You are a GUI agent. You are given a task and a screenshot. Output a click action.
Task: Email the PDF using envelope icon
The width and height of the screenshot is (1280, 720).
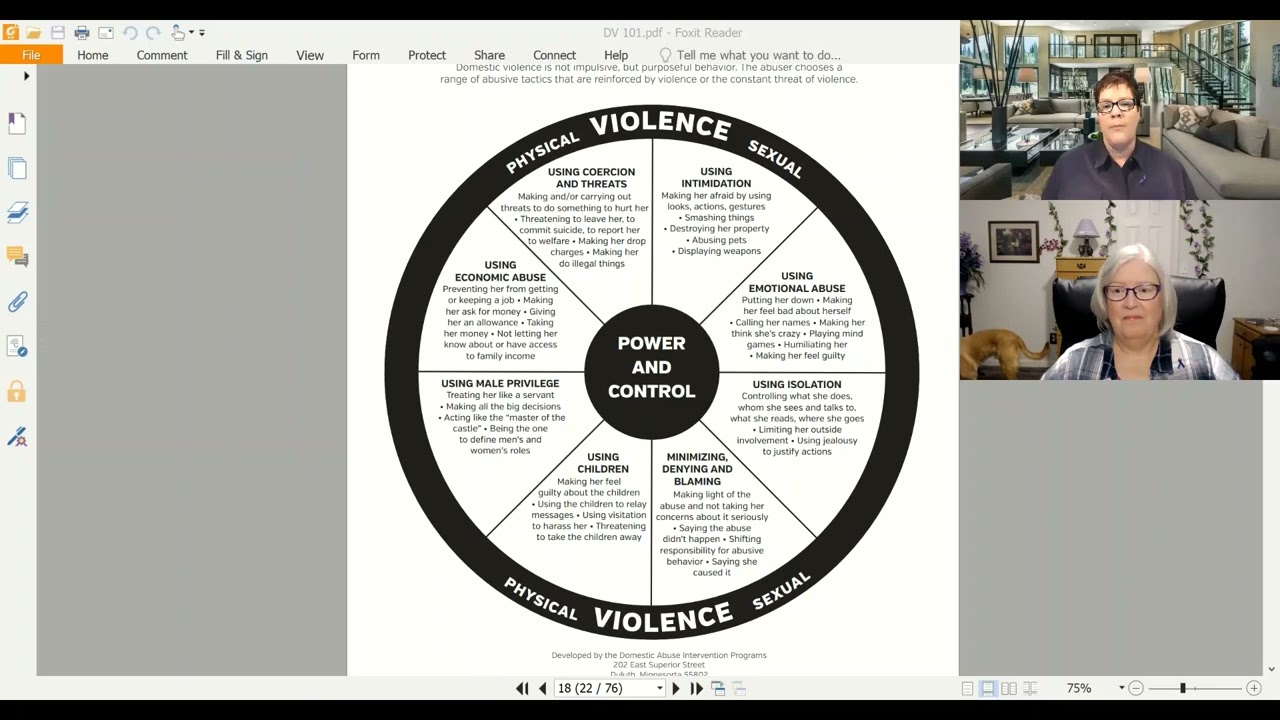tap(106, 32)
